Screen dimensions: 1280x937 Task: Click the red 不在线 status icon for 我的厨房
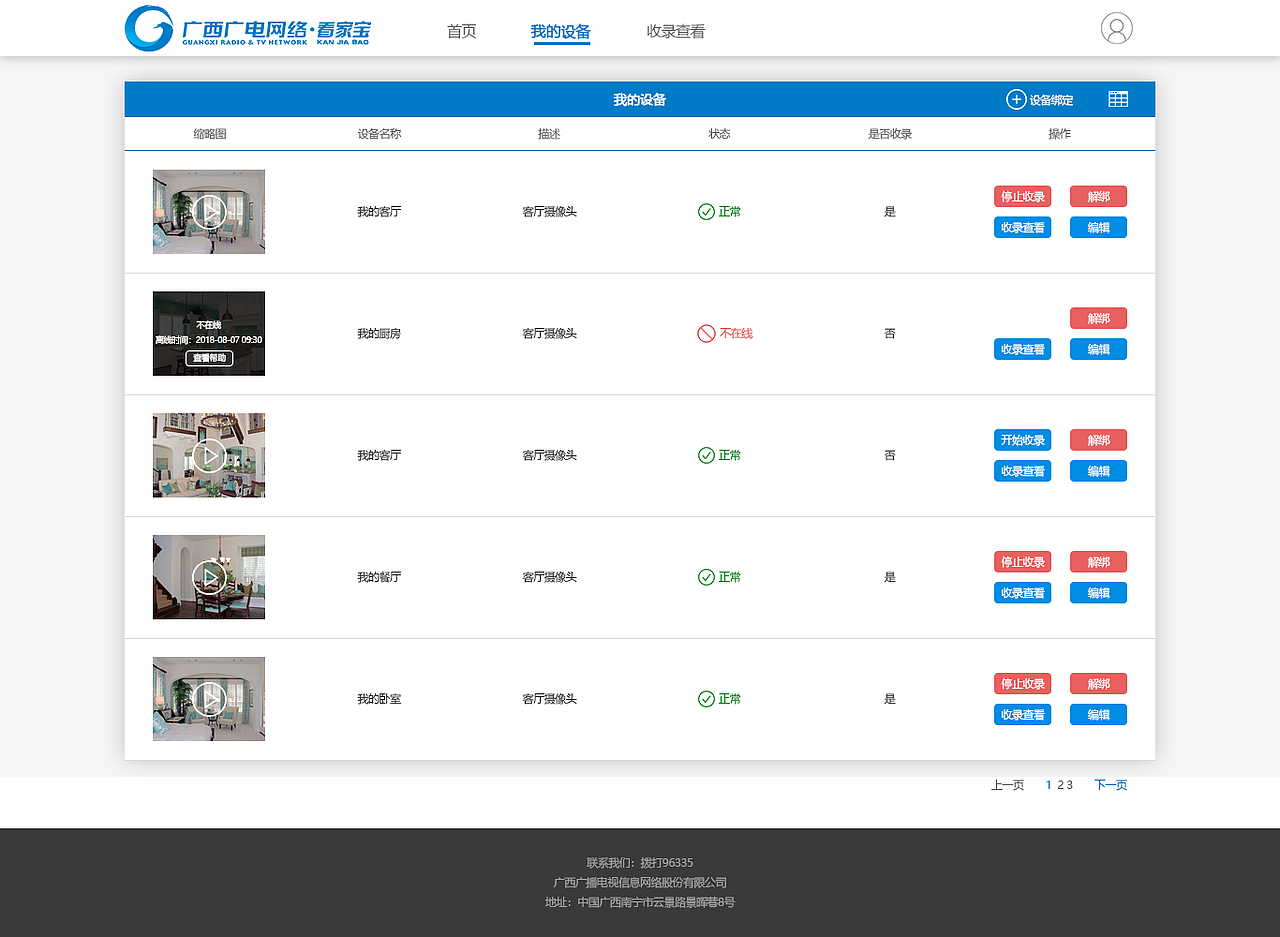pyautogui.click(x=707, y=333)
